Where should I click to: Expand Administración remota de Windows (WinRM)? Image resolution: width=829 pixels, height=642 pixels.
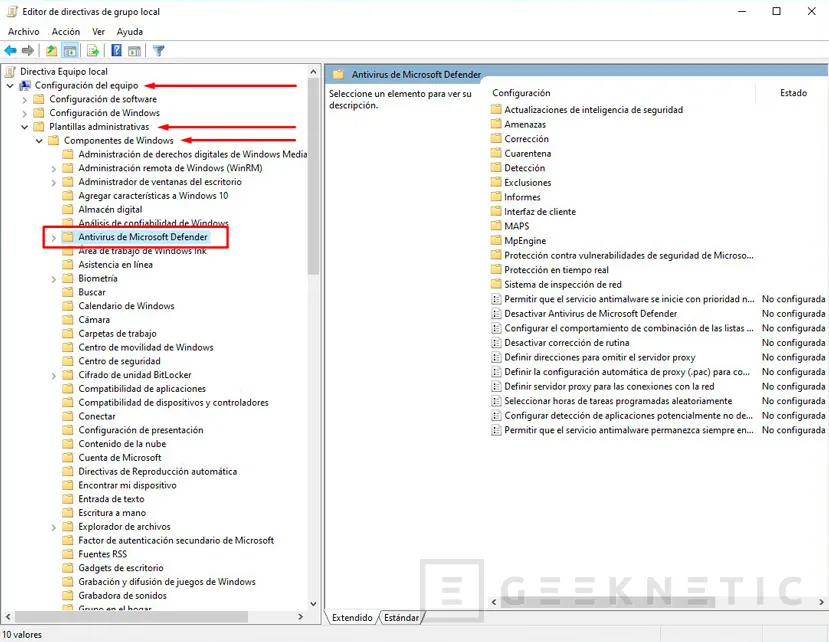coord(53,169)
